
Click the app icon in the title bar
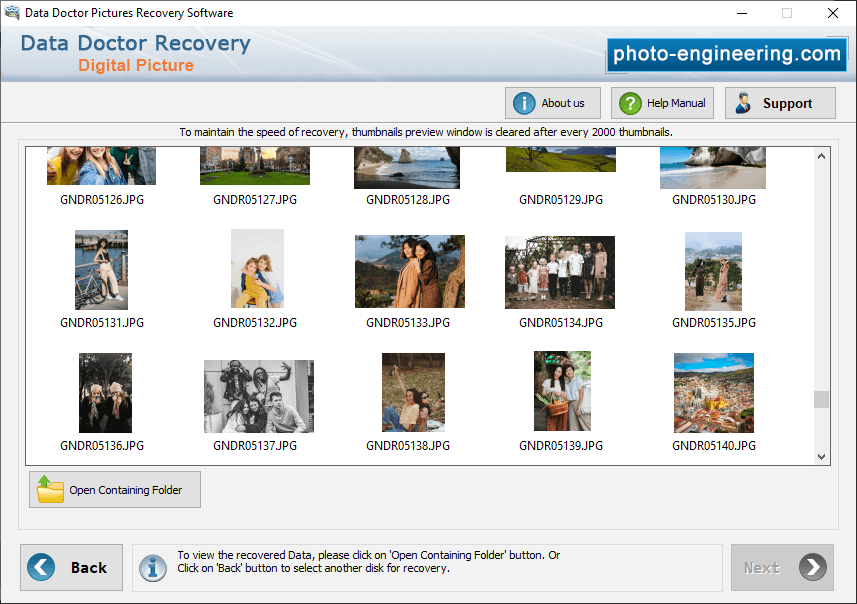click(x=12, y=12)
